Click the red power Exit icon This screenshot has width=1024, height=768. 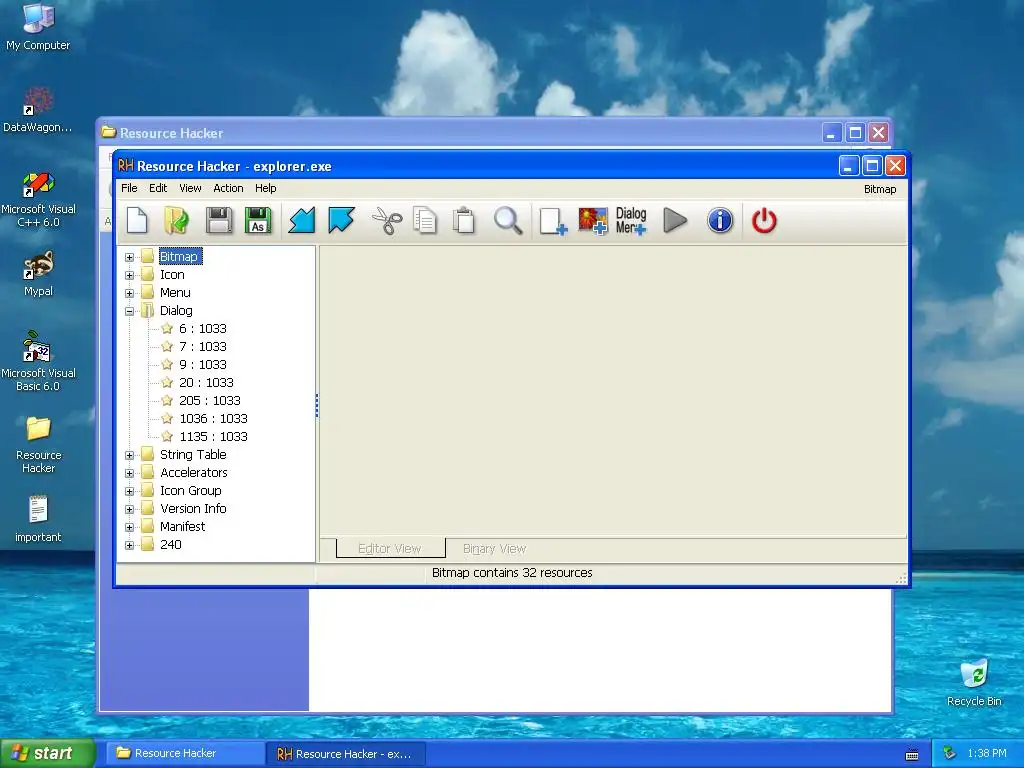[x=764, y=220]
